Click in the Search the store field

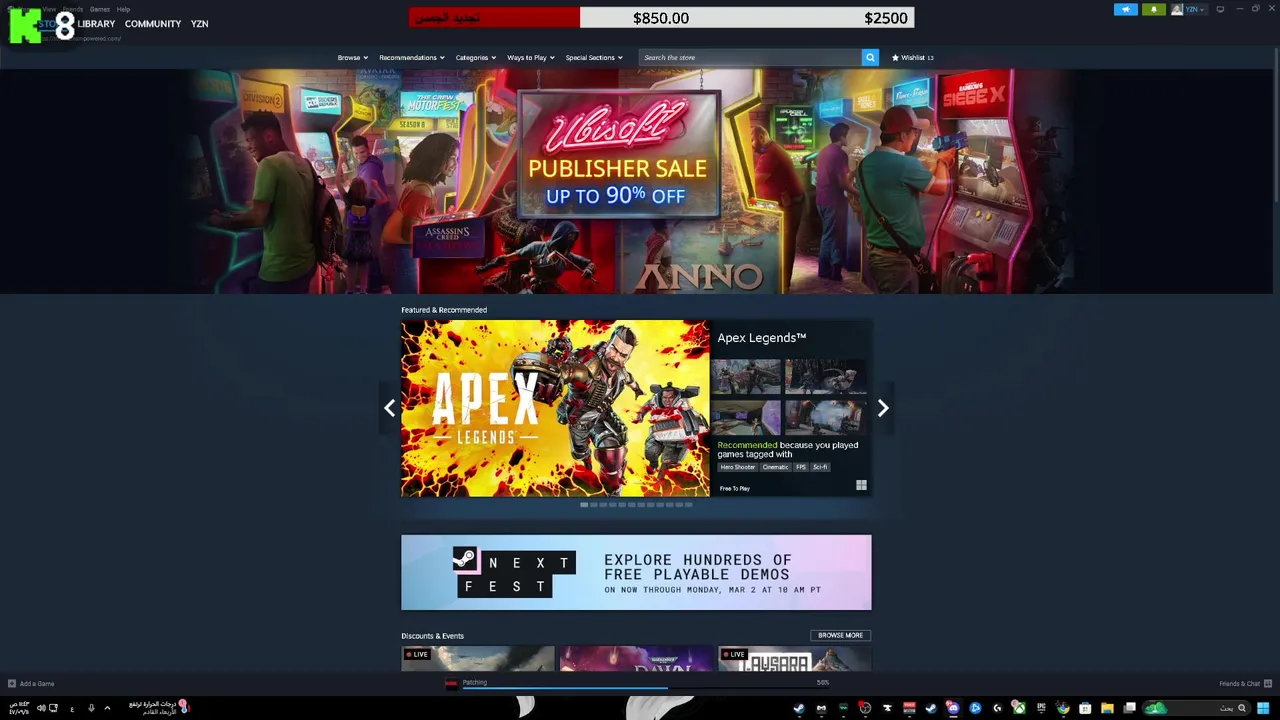tap(750, 57)
